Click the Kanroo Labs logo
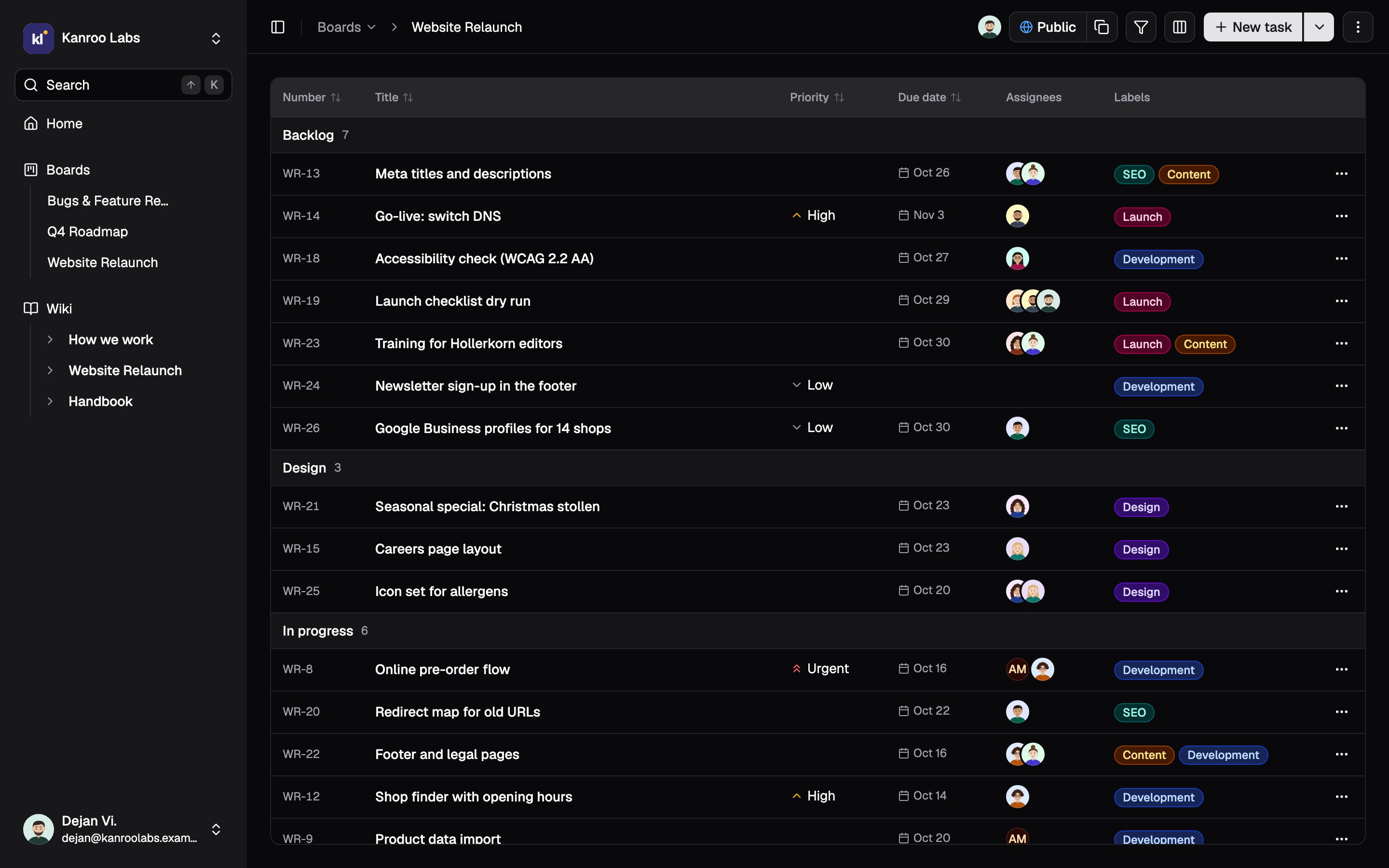1389x868 pixels. pyautogui.click(x=38, y=38)
